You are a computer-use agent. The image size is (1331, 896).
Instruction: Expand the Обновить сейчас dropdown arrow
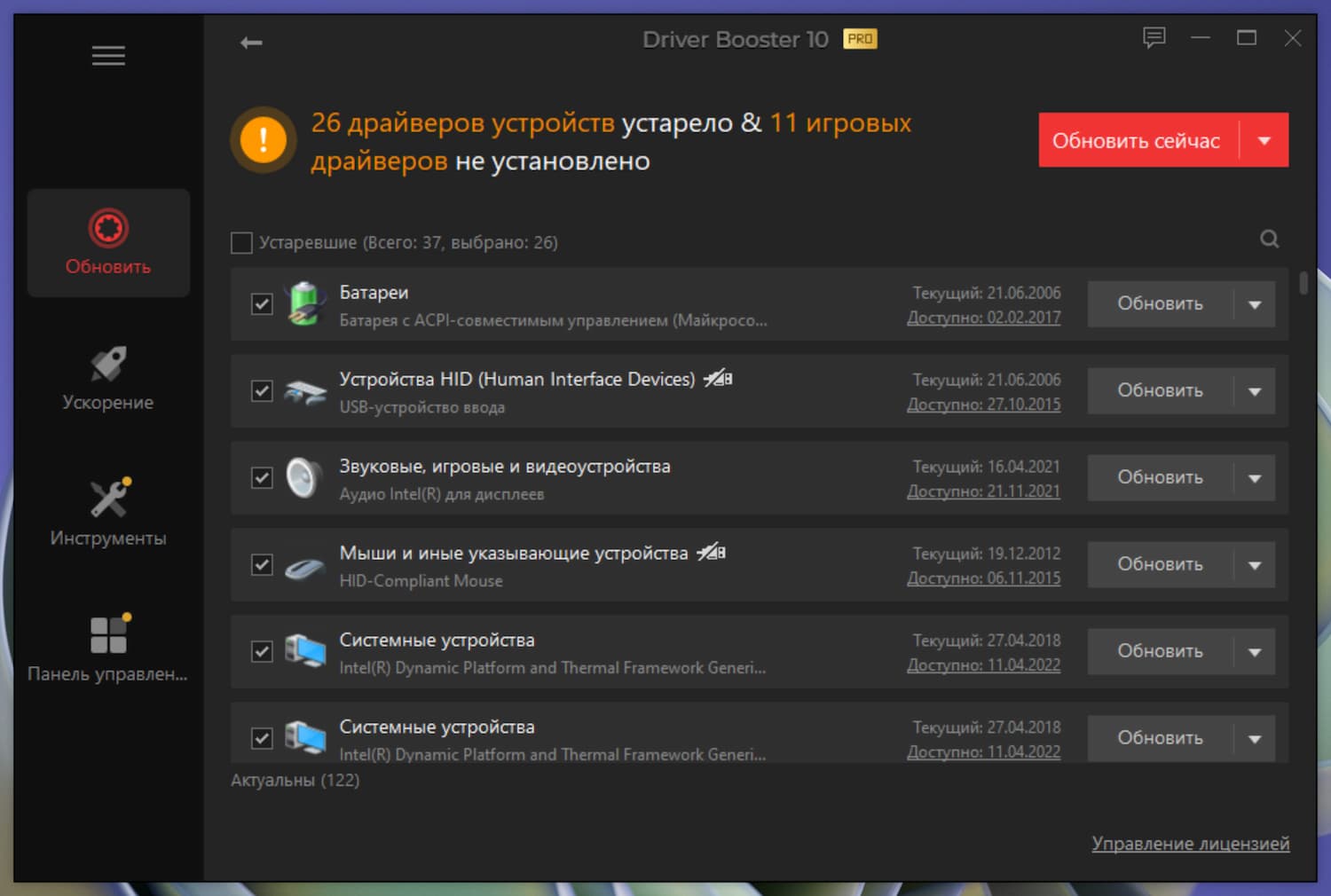click(1266, 140)
